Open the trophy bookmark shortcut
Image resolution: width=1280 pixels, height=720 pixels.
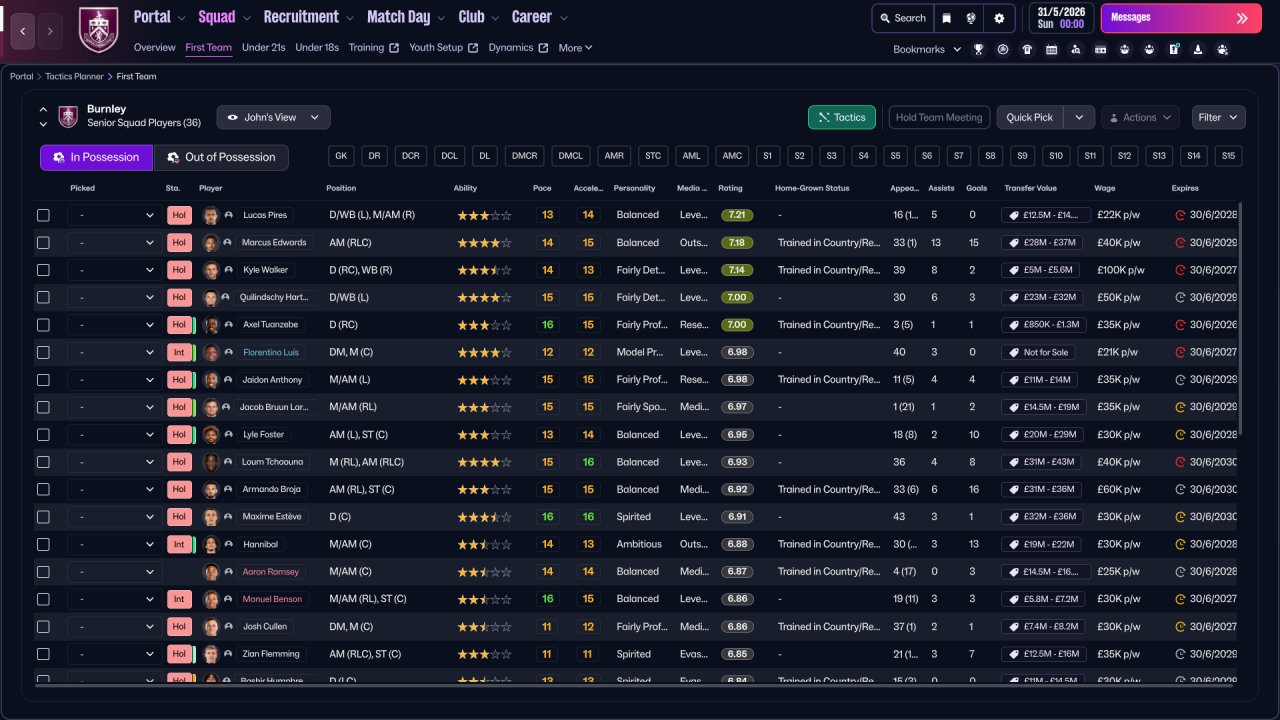tap(979, 49)
